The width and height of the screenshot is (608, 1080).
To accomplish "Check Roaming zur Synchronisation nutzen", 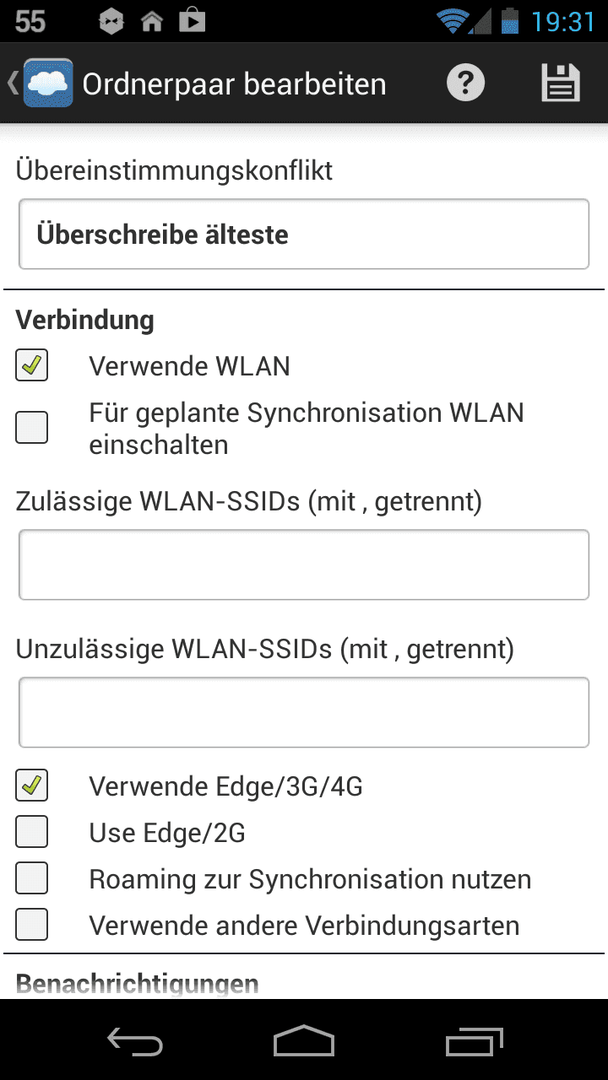I will pos(32,878).
